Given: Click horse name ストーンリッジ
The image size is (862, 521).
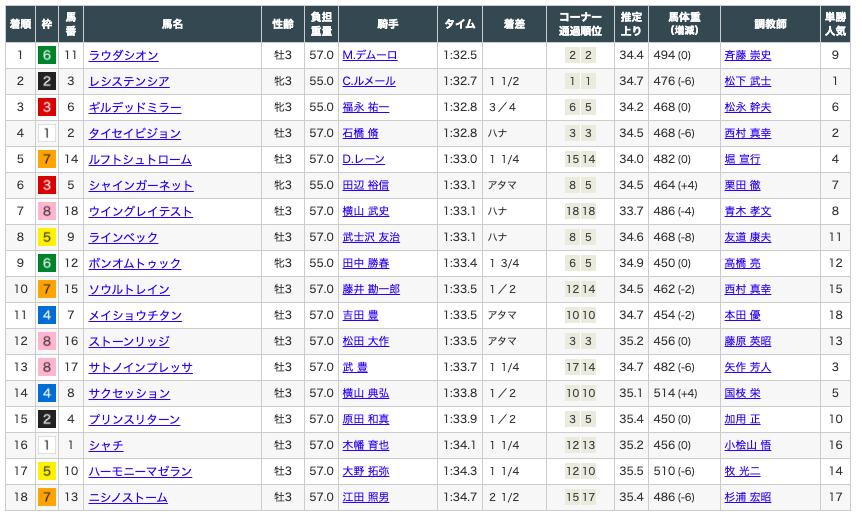Looking at the screenshot, I should [129, 342].
